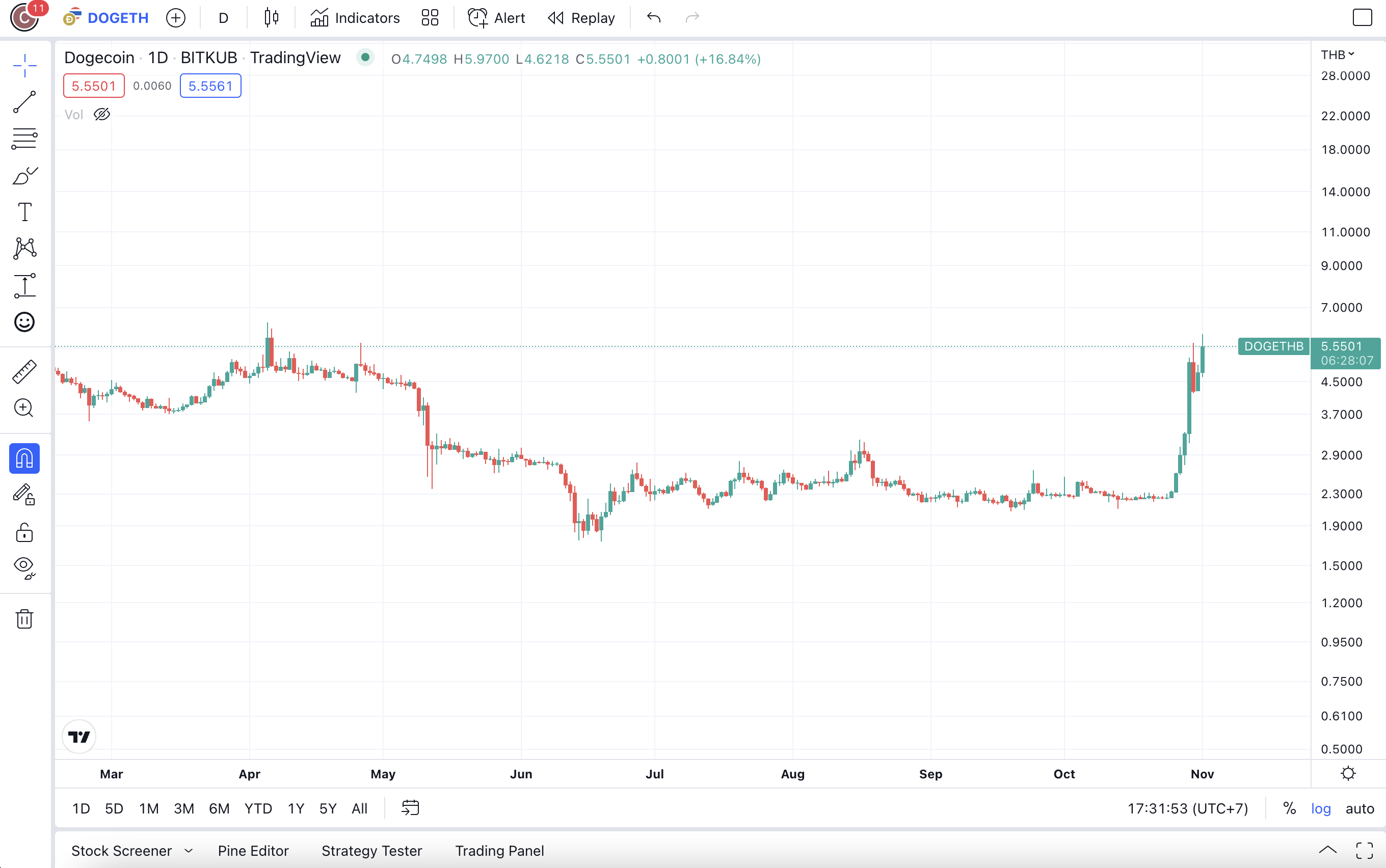Select the All date range
This screenshot has width=1386, height=868.
359,808
